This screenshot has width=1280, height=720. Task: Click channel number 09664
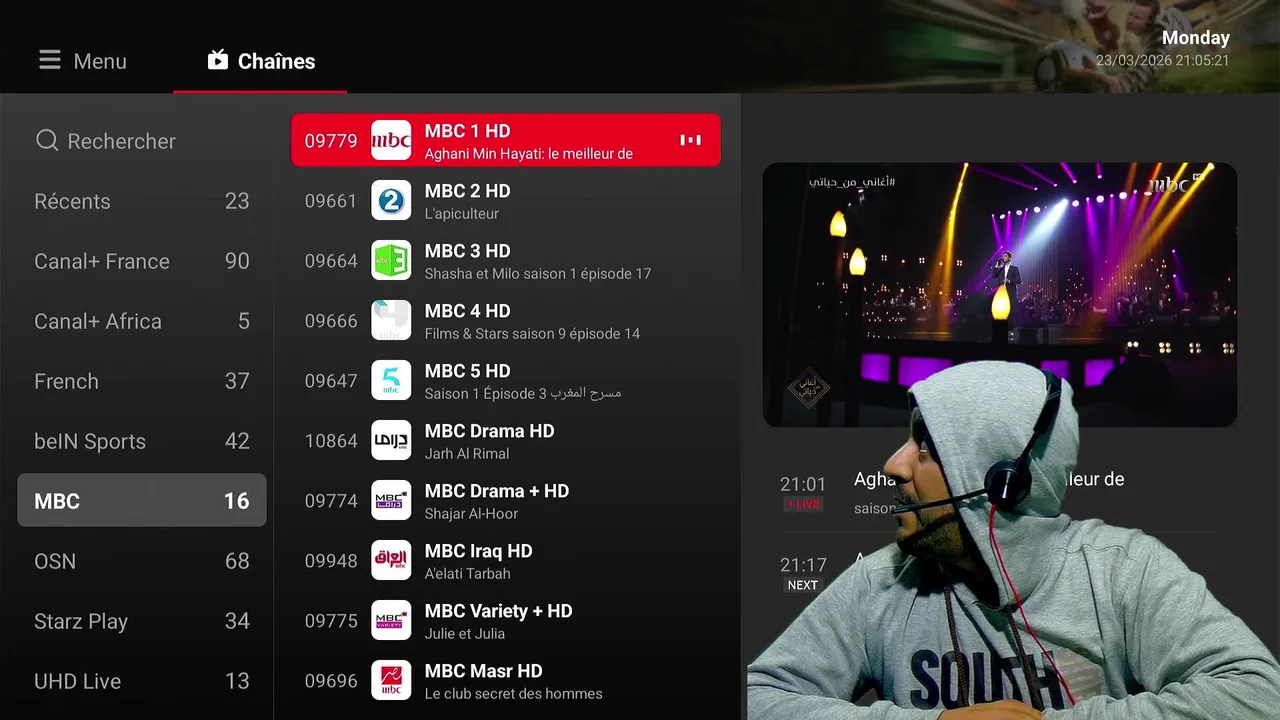click(331, 261)
